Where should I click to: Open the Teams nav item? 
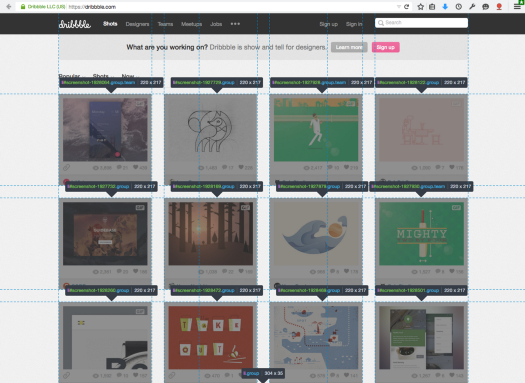click(x=165, y=24)
